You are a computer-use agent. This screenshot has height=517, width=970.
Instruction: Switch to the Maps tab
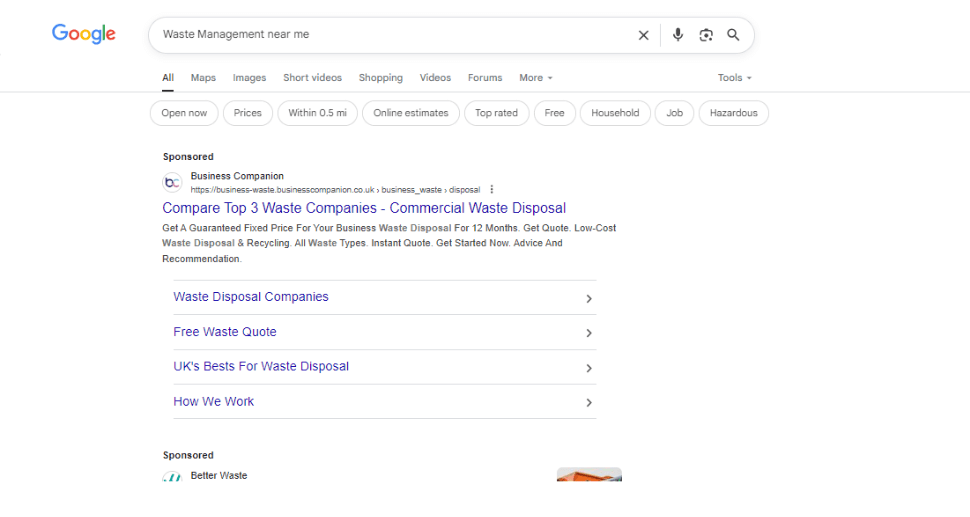pos(203,78)
